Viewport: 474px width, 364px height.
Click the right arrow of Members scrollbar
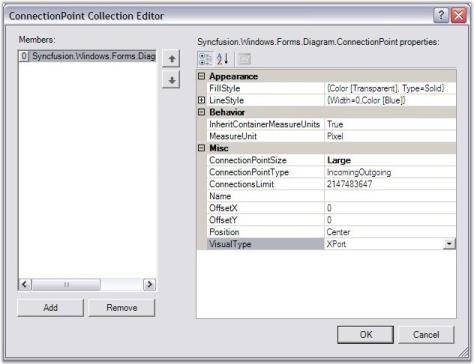tap(149, 284)
